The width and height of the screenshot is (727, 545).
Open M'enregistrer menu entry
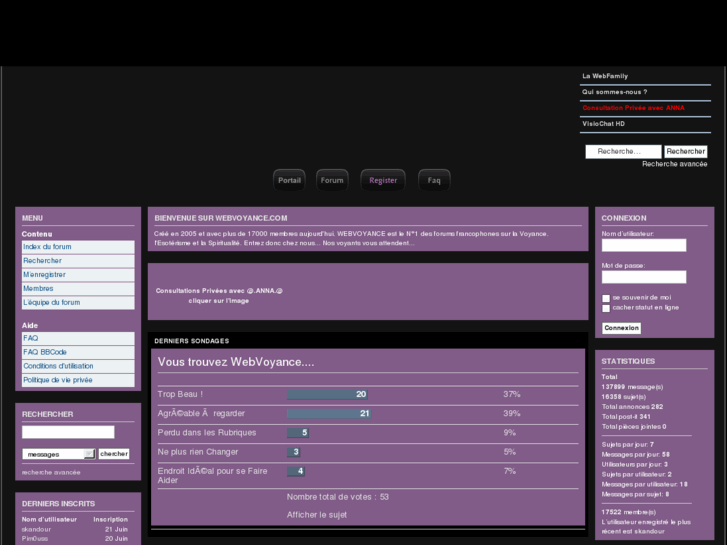pyautogui.click(x=78, y=275)
